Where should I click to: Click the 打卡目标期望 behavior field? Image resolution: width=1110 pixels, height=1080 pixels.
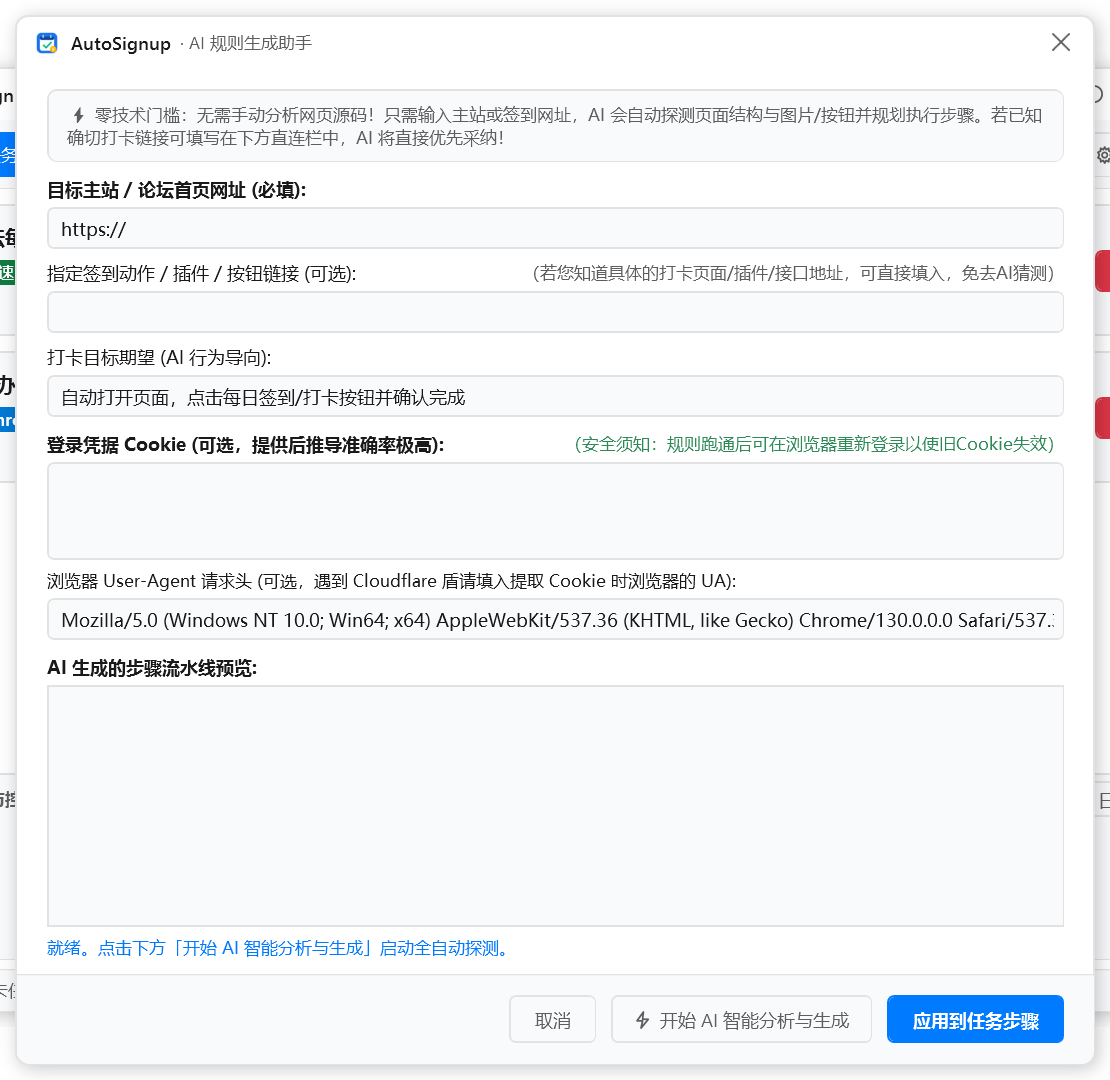click(555, 396)
